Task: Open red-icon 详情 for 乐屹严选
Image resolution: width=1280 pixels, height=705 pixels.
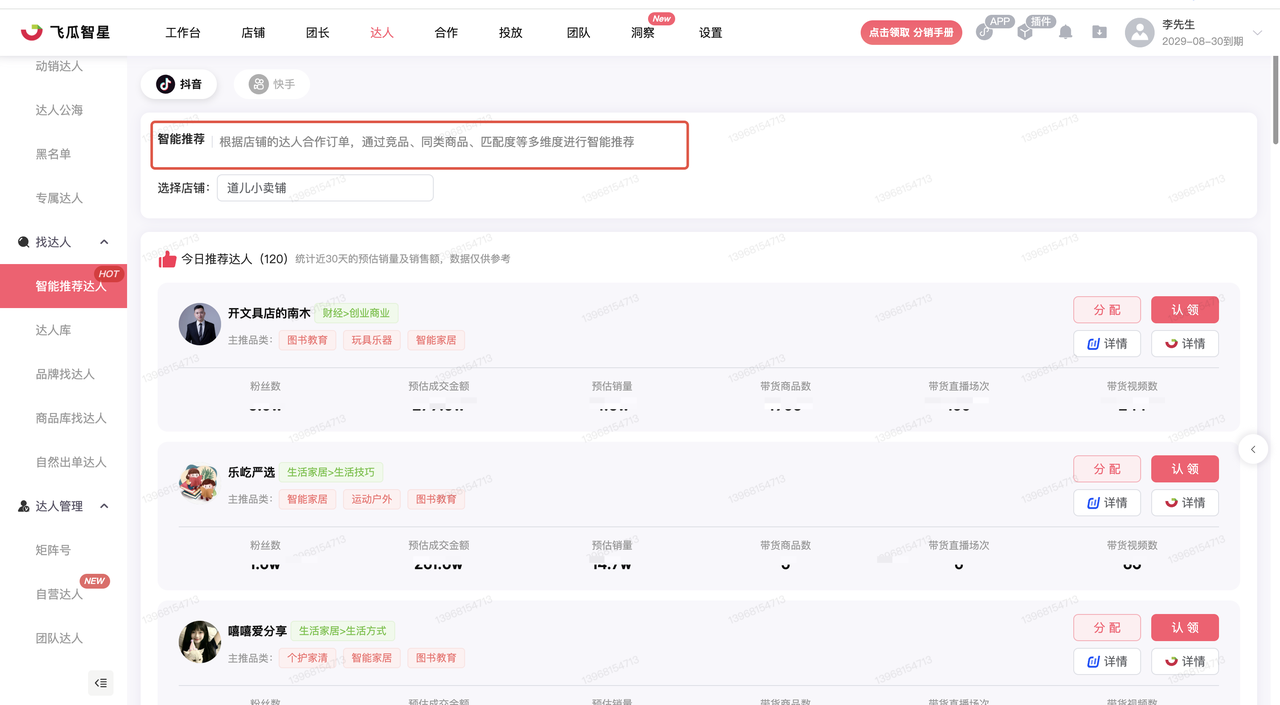Action: pos(1185,502)
